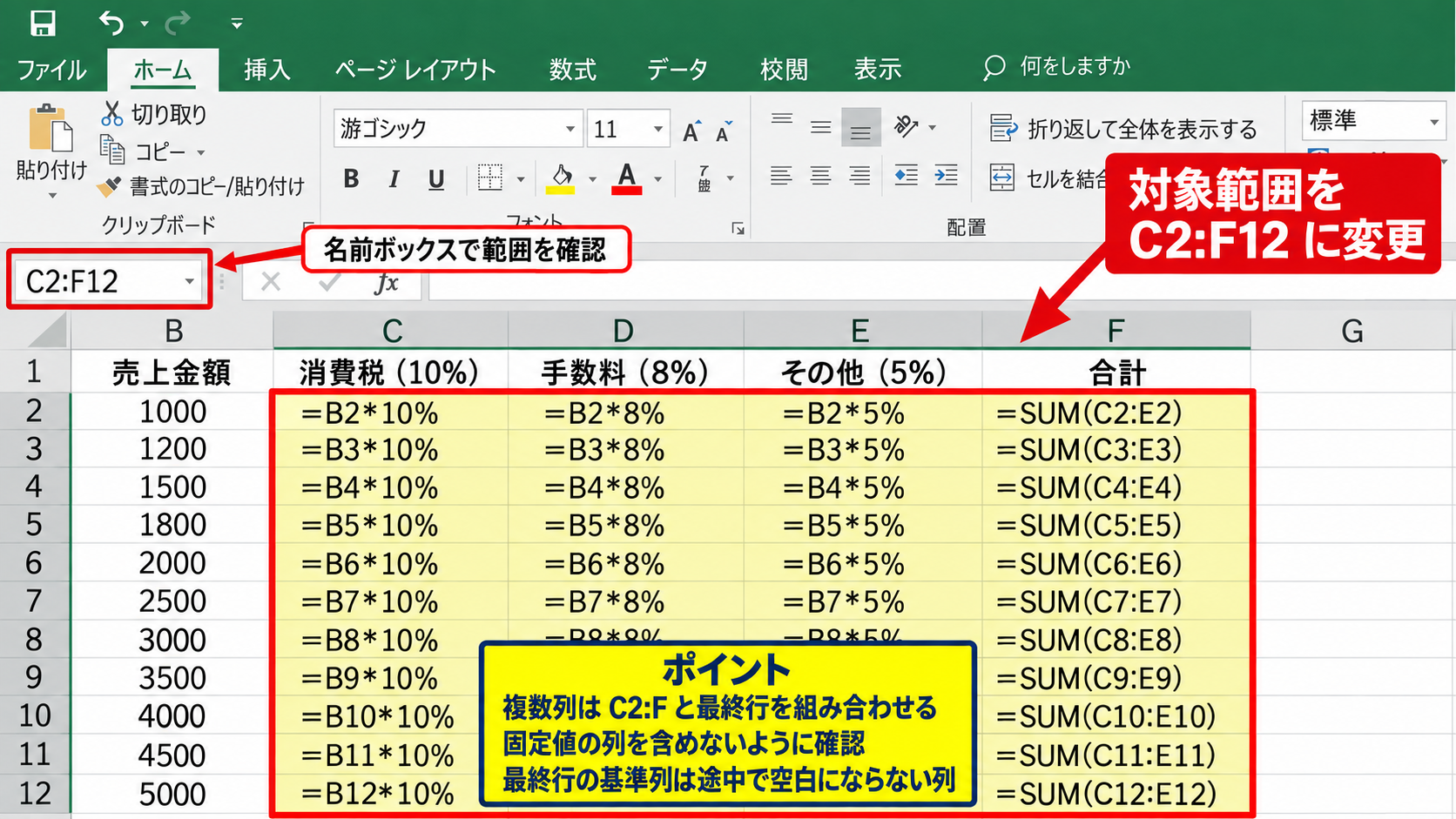The height and width of the screenshot is (819, 1456).
Task: Open the fill color dropdown arrow
Action: (592, 180)
